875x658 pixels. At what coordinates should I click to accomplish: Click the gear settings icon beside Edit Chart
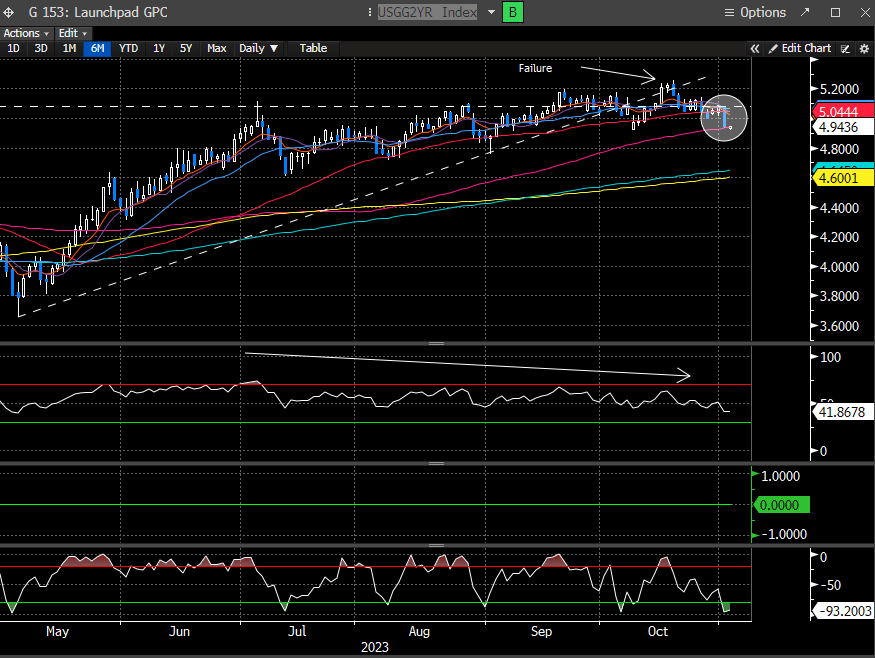[864, 48]
